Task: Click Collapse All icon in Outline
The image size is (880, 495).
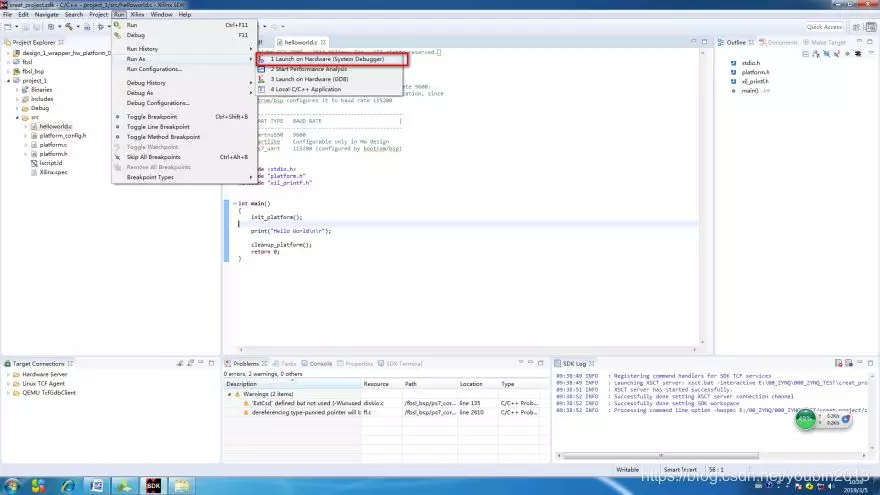Action: click(805, 54)
